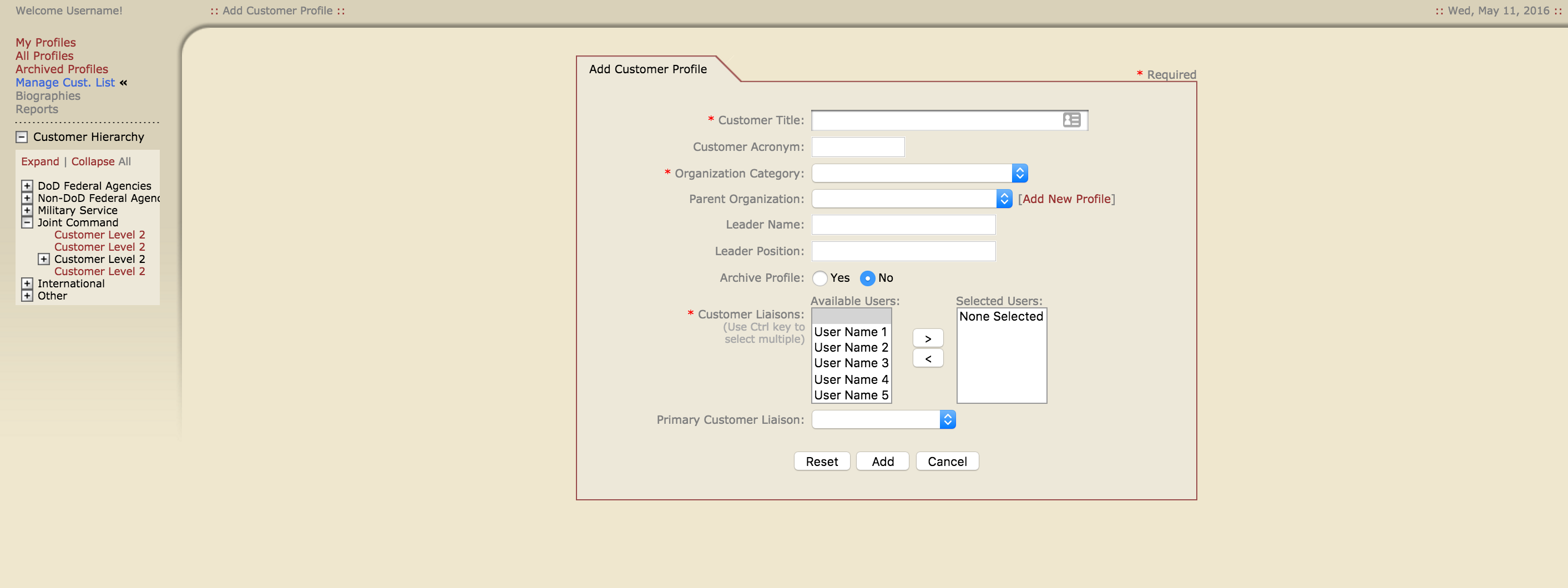Expand the Other tree node
The image size is (1568, 588).
(x=27, y=295)
